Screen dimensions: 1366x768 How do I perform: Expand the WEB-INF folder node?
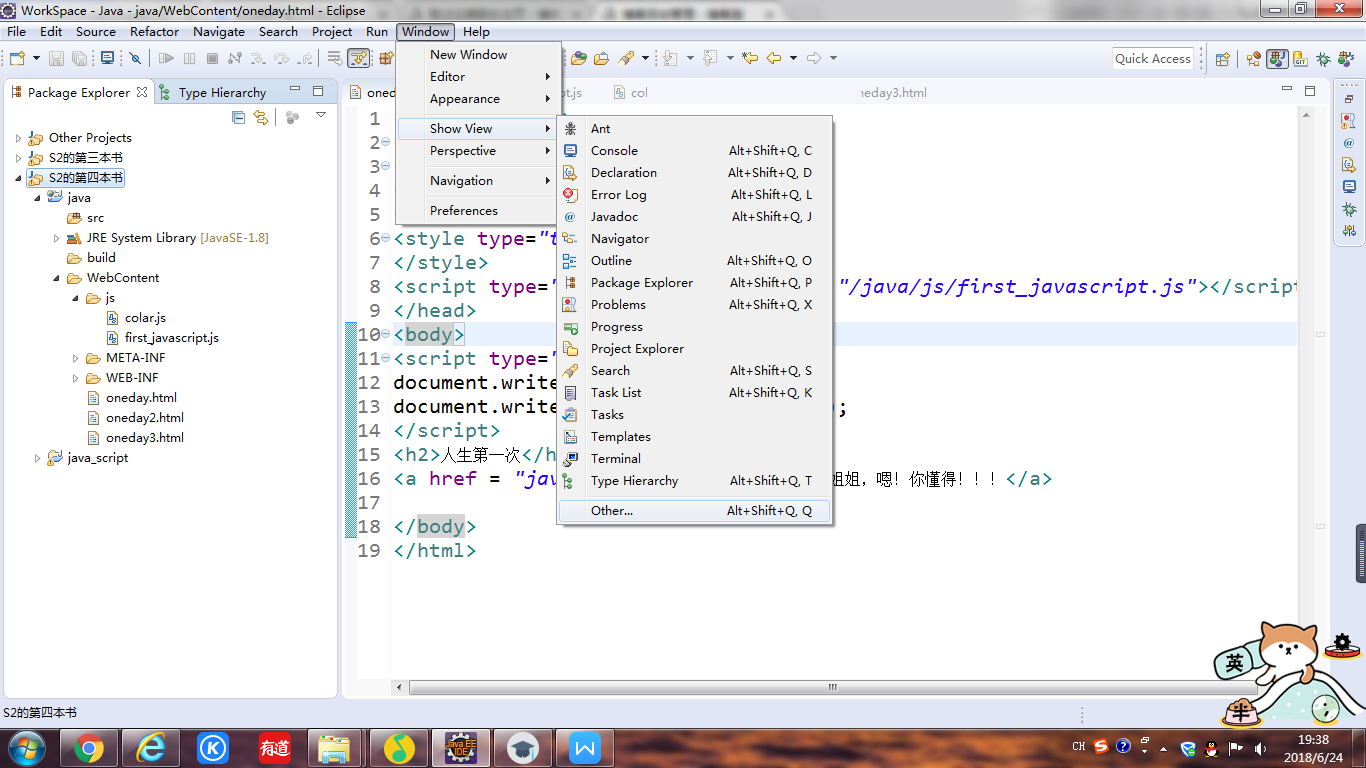coord(75,378)
